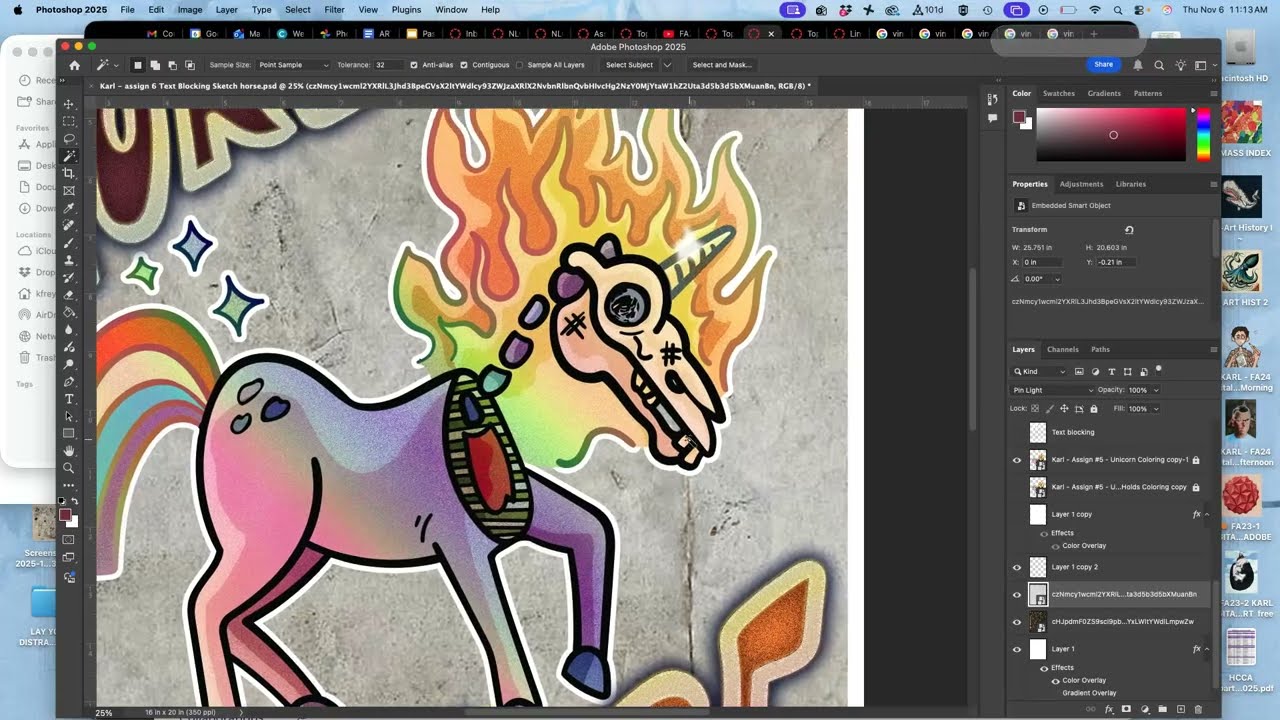The width and height of the screenshot is (1280, 720).
Task: Show the Text blocking layer
Action: pos(1017,432)
